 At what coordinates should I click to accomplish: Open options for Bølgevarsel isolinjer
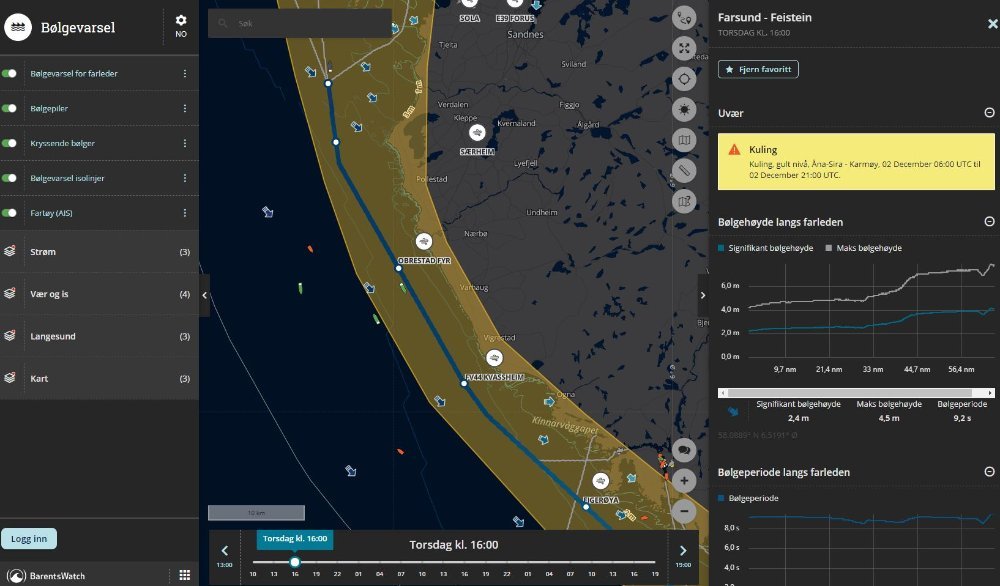point(185,178)
